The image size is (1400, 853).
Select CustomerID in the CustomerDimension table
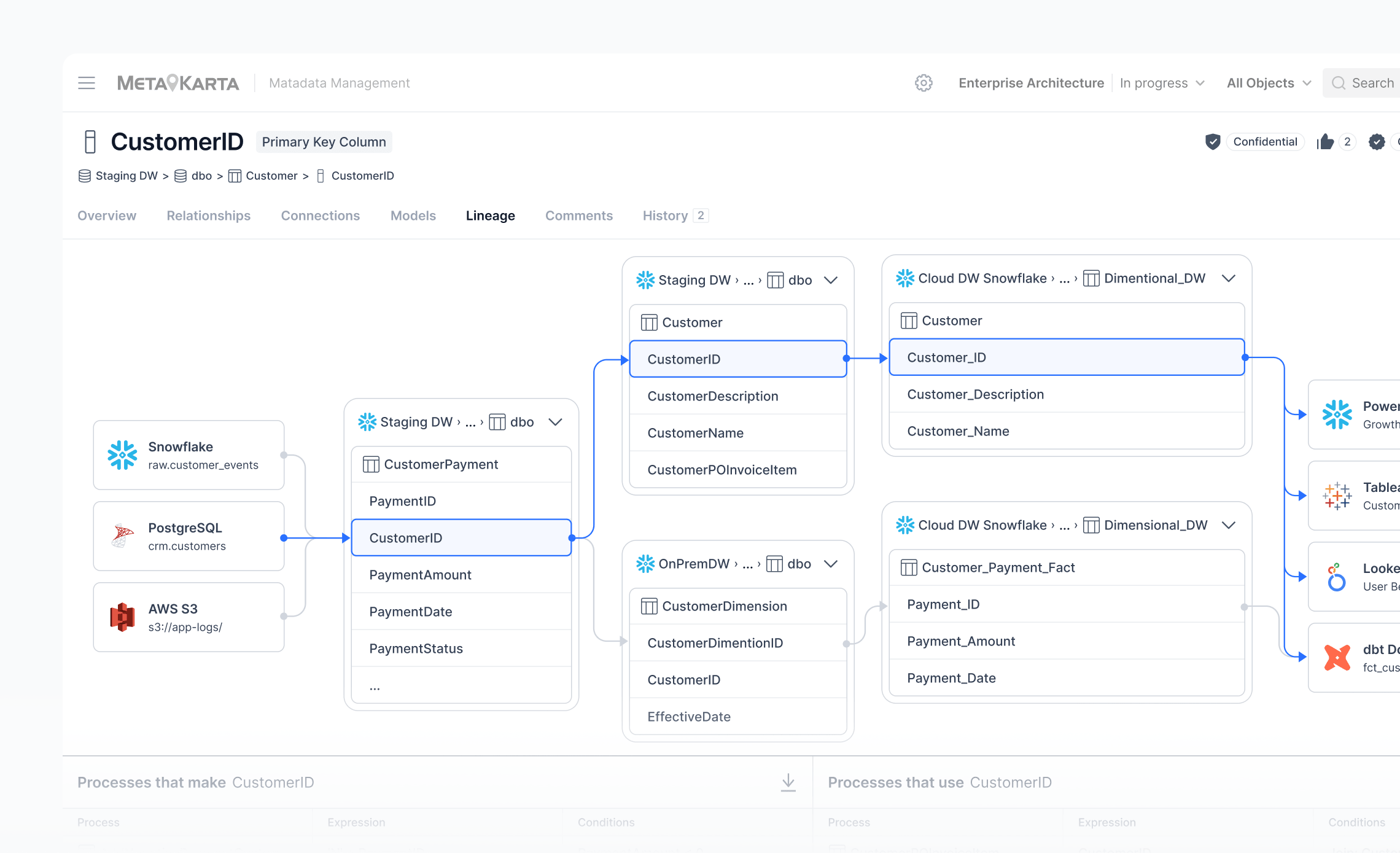(738, 680)
